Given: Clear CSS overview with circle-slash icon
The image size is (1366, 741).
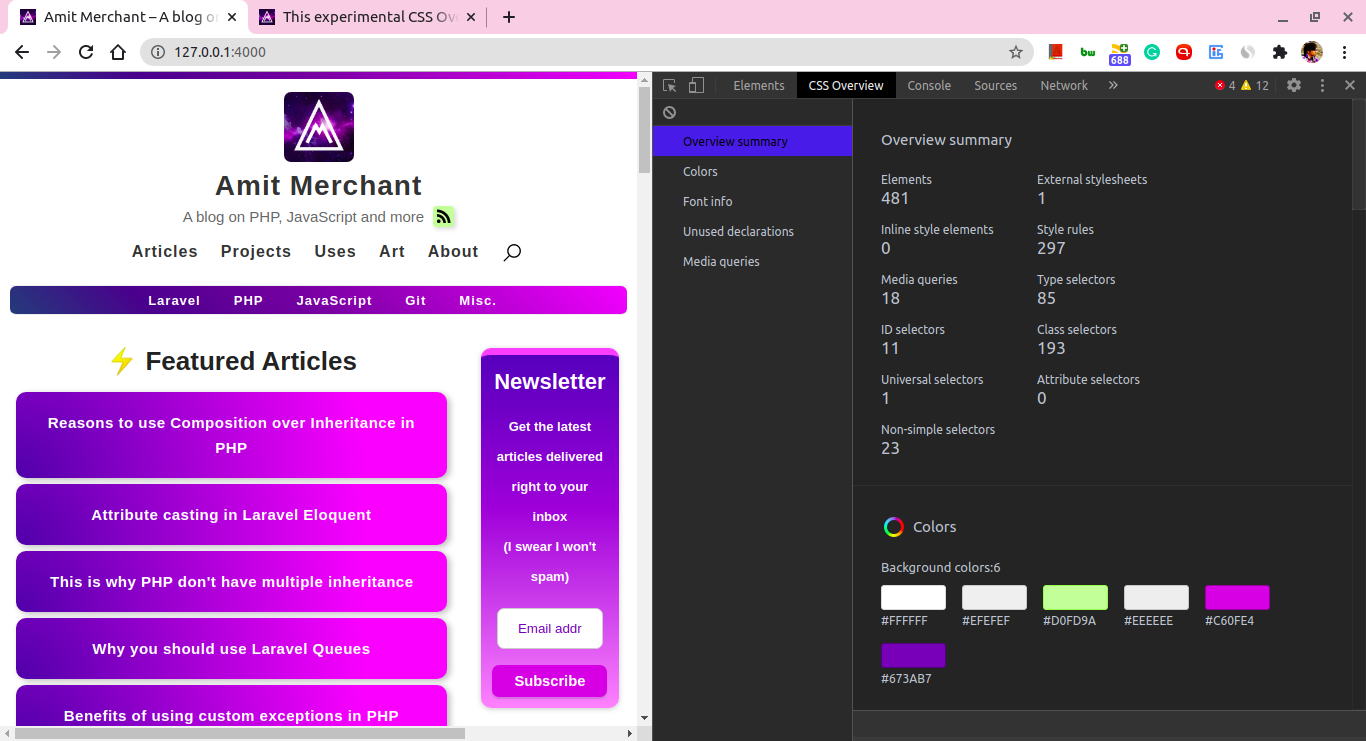Looking at the screenshot, I should point(670,112).
